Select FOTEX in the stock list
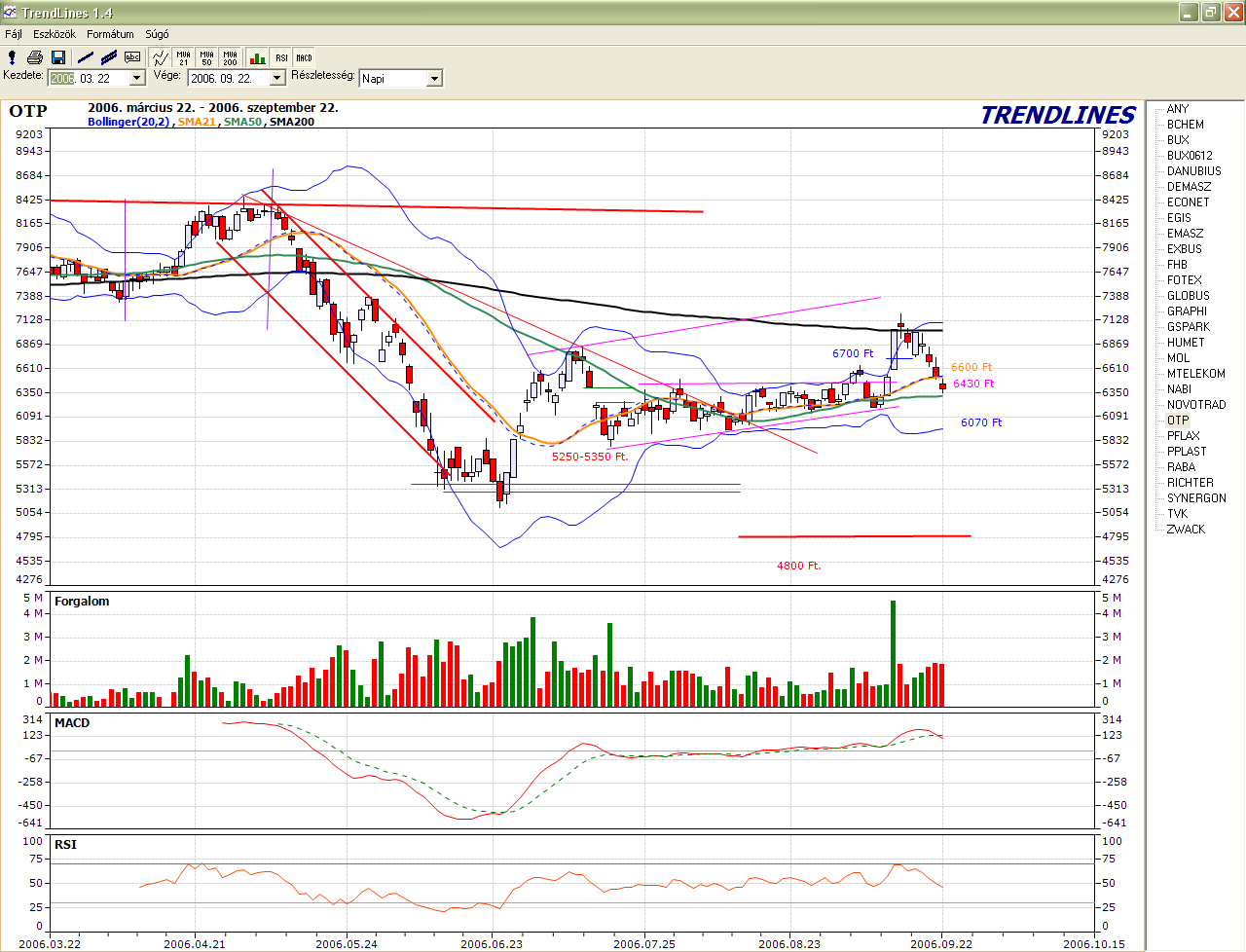Screen dimensions: 1246x952 [1184, 280]
